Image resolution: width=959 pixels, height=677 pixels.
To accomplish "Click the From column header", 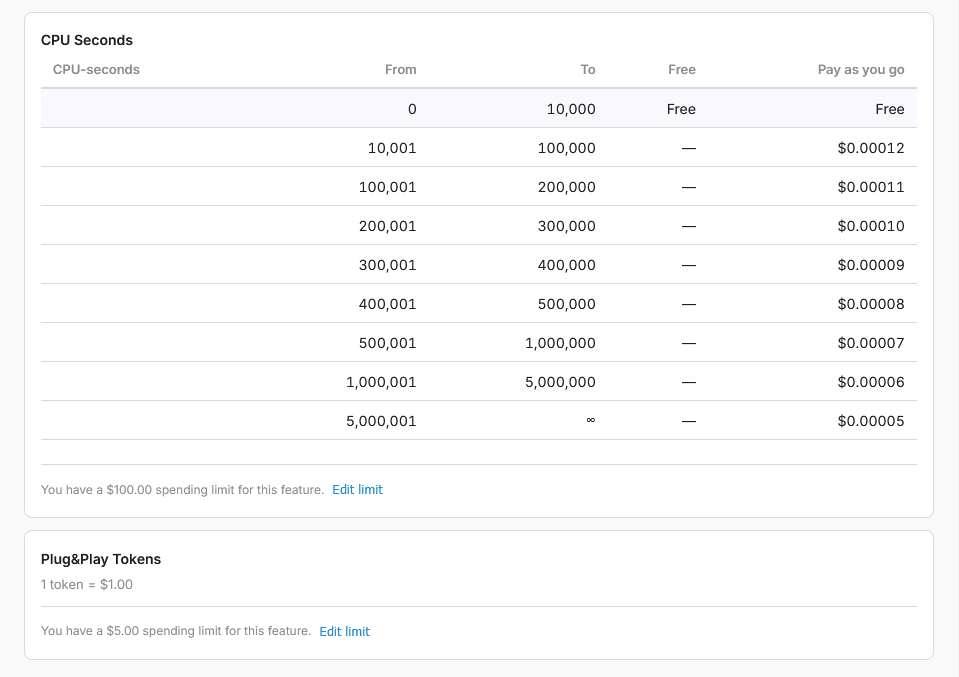I will (x=401, y=70).
